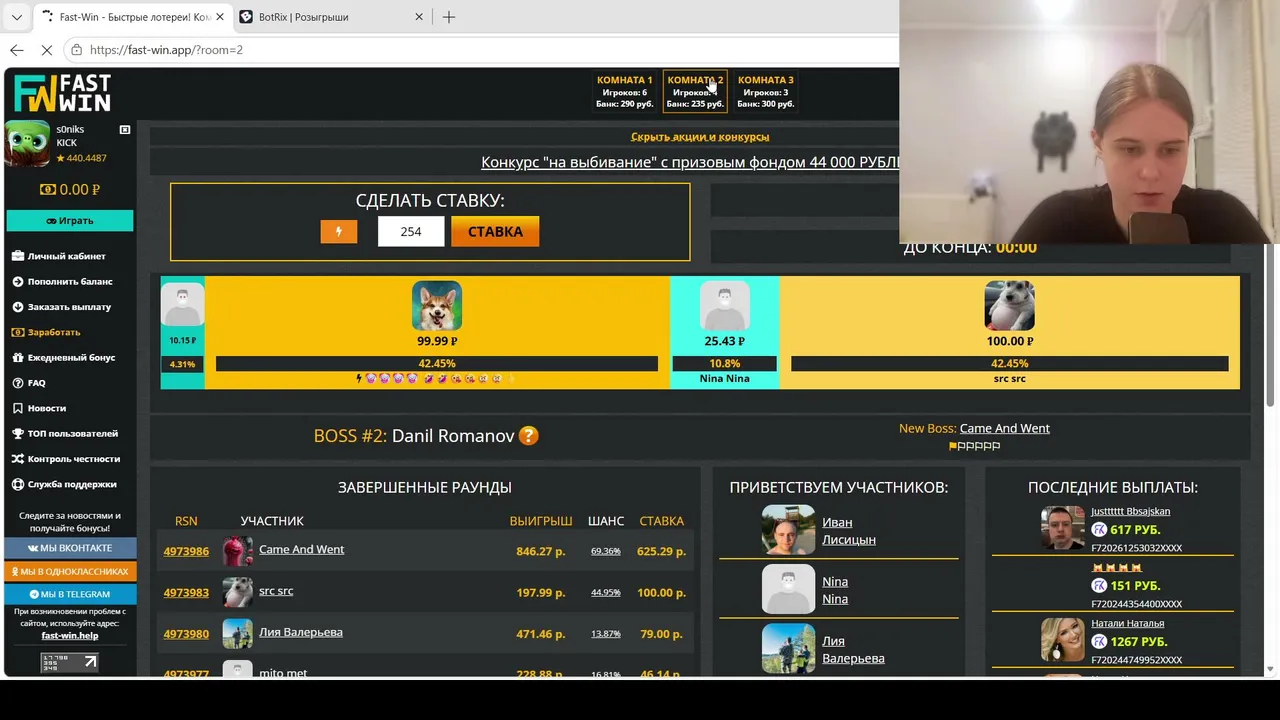This screenshot has height=720, width=1280.
Task: Click Иван Лисицын's profile photo
Action: pos(788,530)
